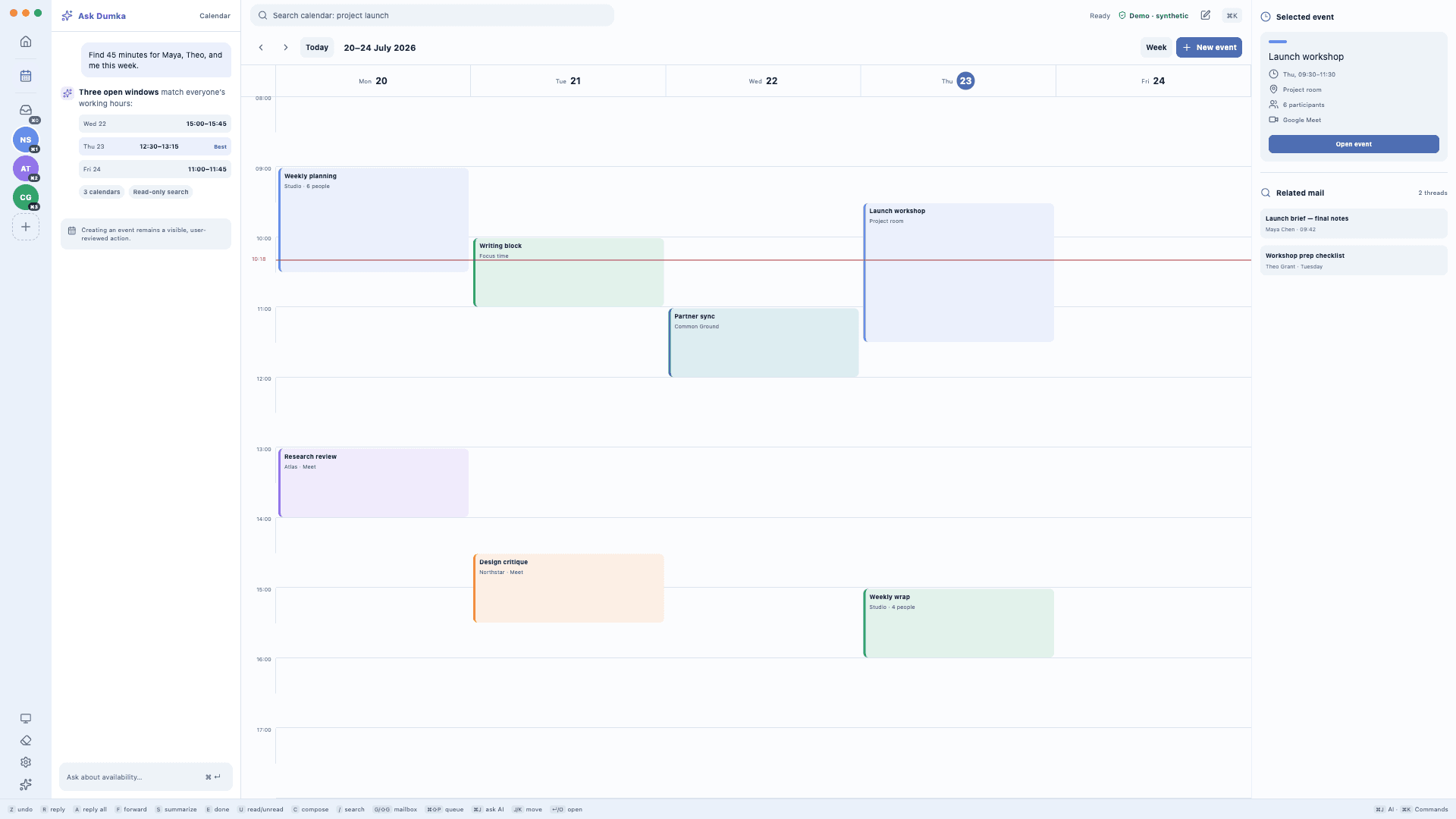Click the compose shortcut hint
Image resolution: width=1456 pixels, height=819 pixels.
coord(310,810)
